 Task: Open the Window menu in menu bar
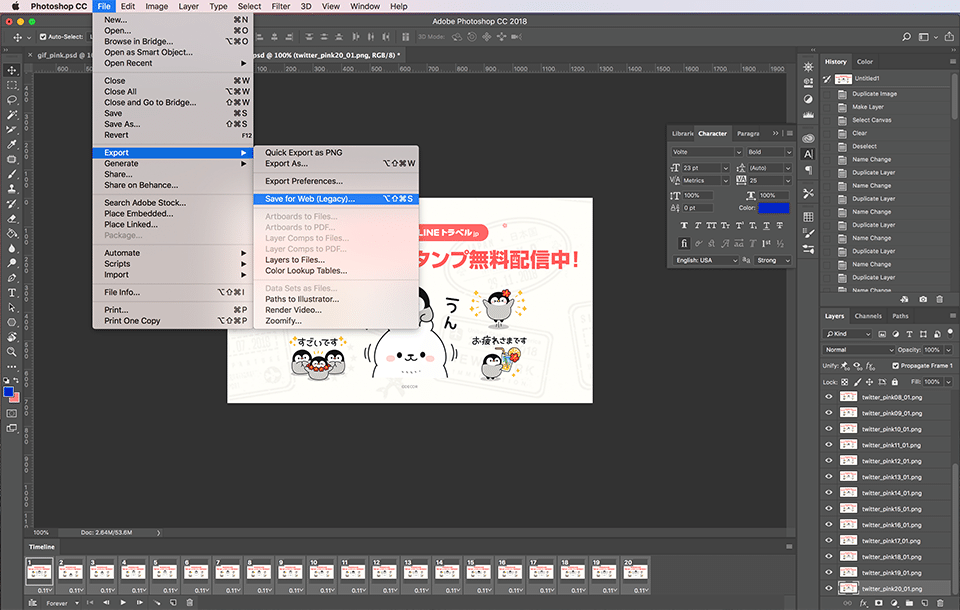(365, 6)
